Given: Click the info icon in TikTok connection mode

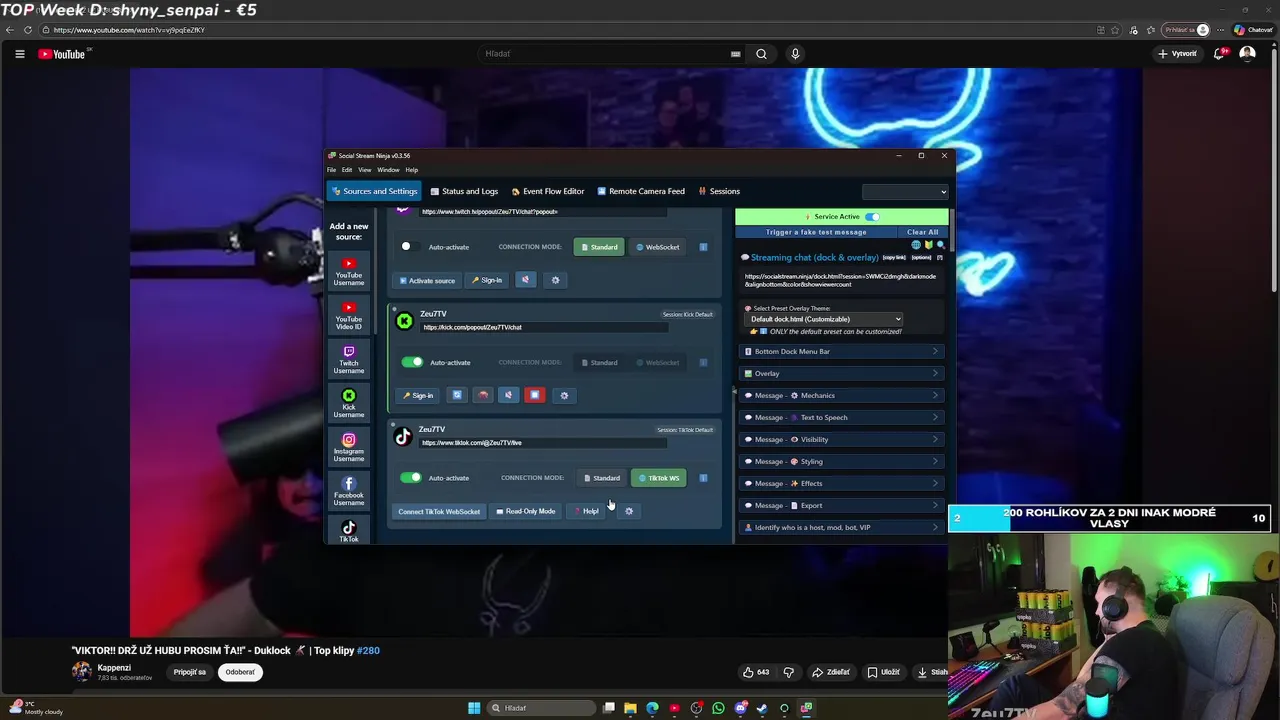Looking at the screenshot, I should [x=703, y=478].
